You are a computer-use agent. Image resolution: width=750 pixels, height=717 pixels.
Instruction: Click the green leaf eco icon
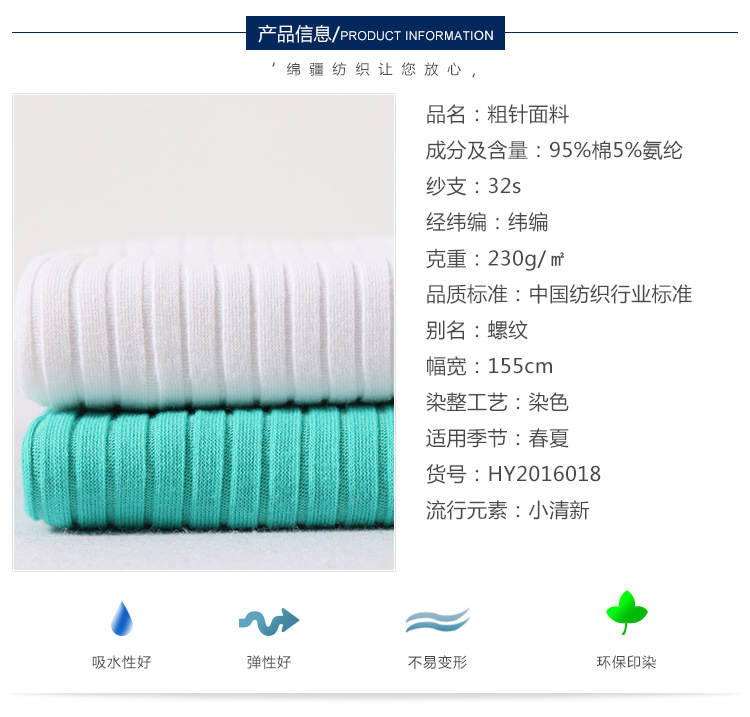[x=626, y=612]
